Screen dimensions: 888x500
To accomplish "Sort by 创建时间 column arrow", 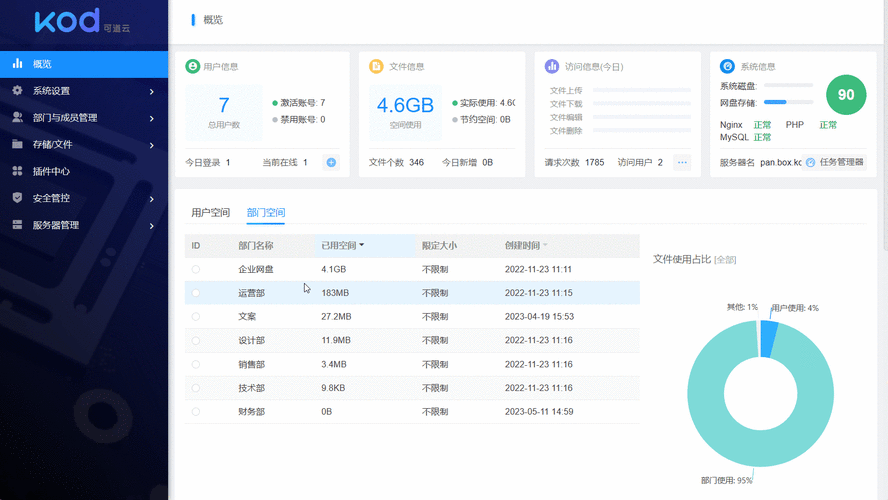I will pyautogui.click(x=545, y=245).
